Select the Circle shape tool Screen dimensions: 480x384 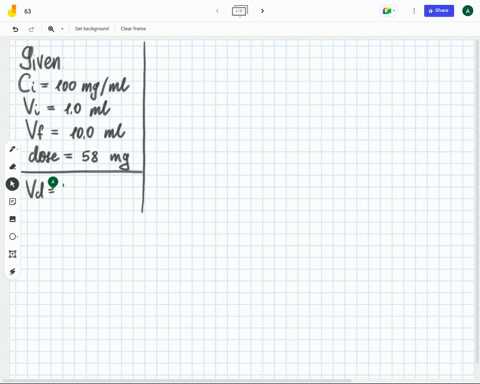12,237
